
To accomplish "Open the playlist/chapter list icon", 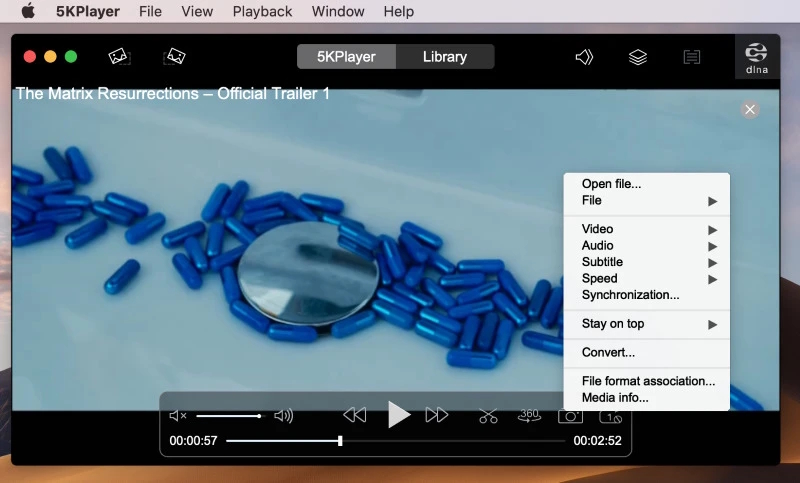I will (x=691, y=57).
